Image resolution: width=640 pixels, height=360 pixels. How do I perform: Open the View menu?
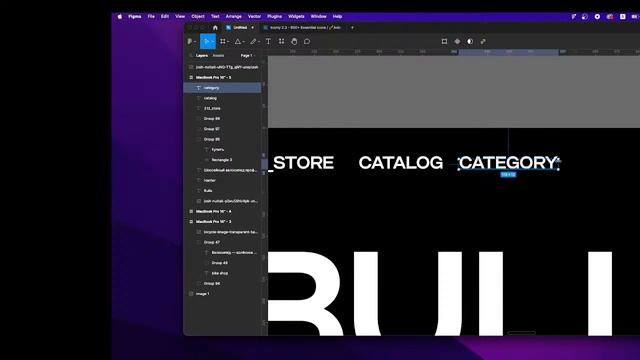(x=180, y=16)
